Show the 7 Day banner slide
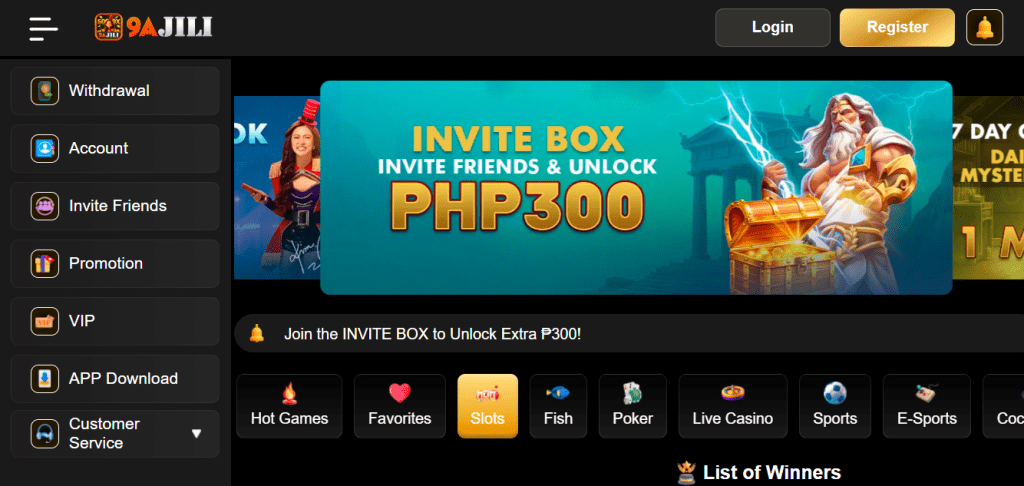The image size is (1024, 486). point(988,187)
